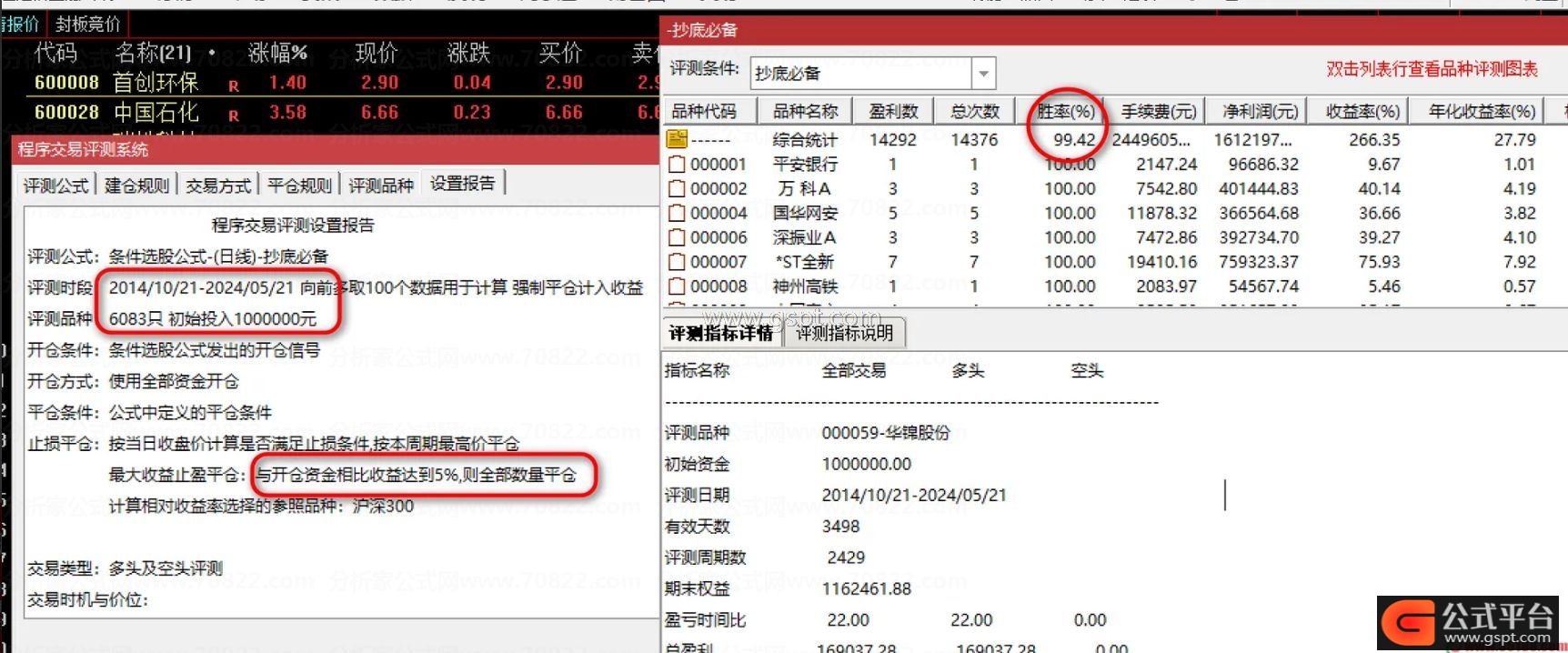This screenshot has height=653, width=1568.
Task: Open the 平仓规则 tab
Action: (299, 186)
